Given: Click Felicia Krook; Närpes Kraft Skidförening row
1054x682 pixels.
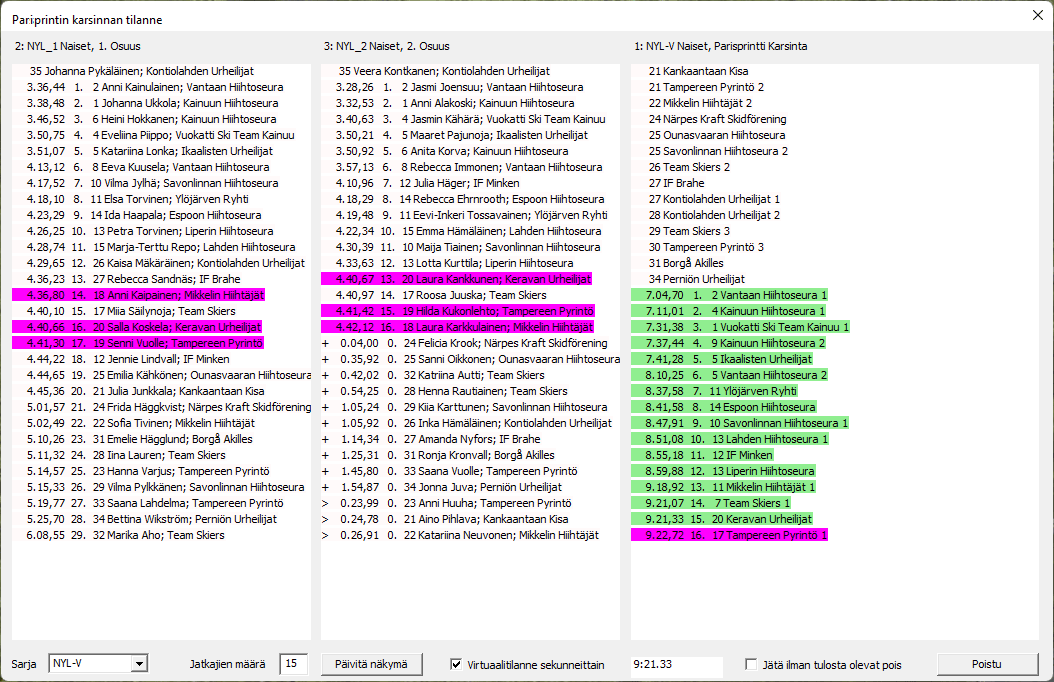Looking at the screenshot, I should (470, 343).
